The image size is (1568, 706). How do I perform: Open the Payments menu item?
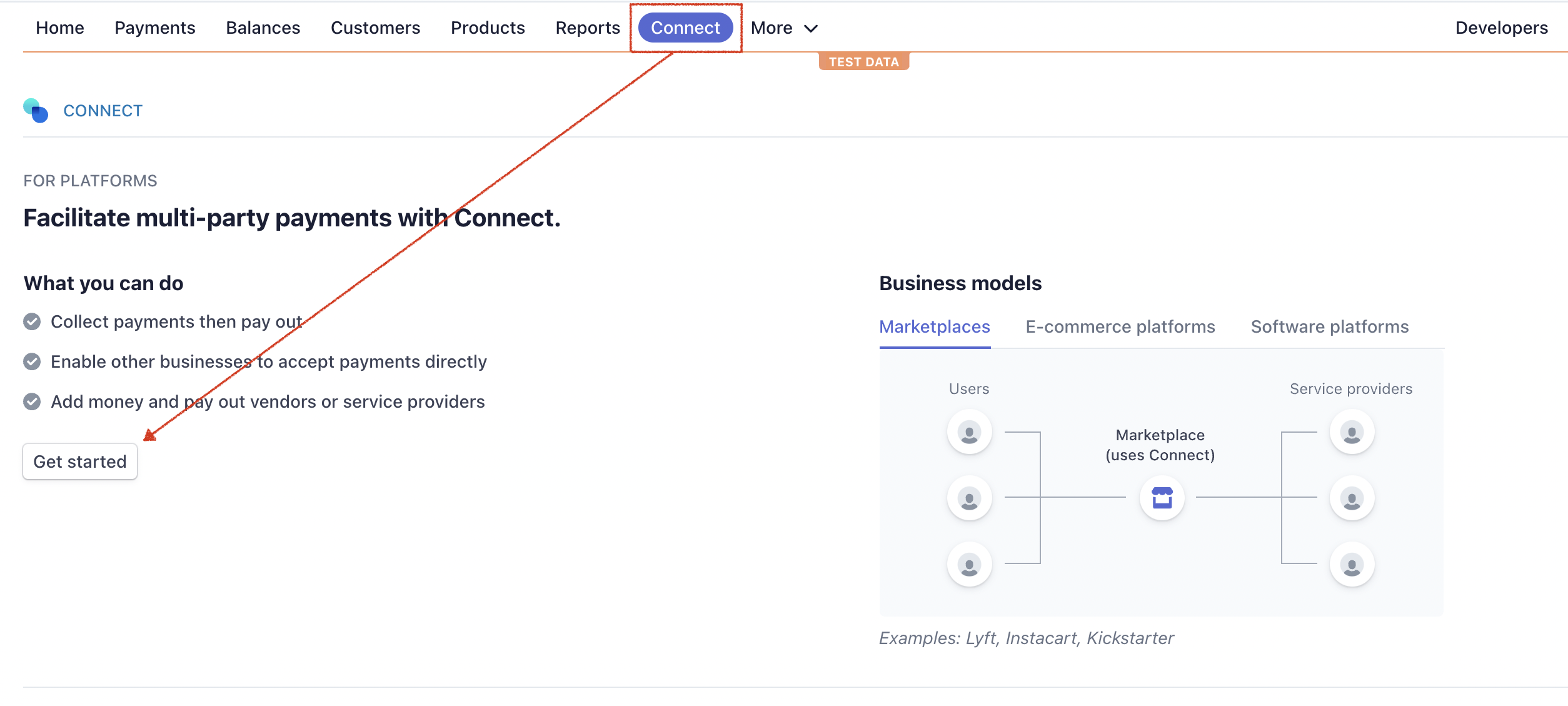[x=154, y=28]
